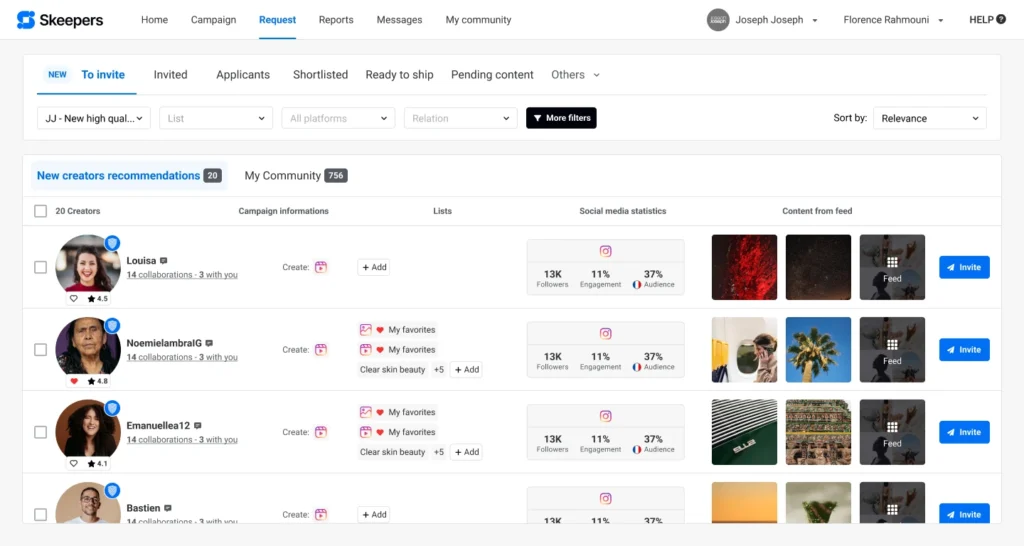Click the More filters button

561,118
